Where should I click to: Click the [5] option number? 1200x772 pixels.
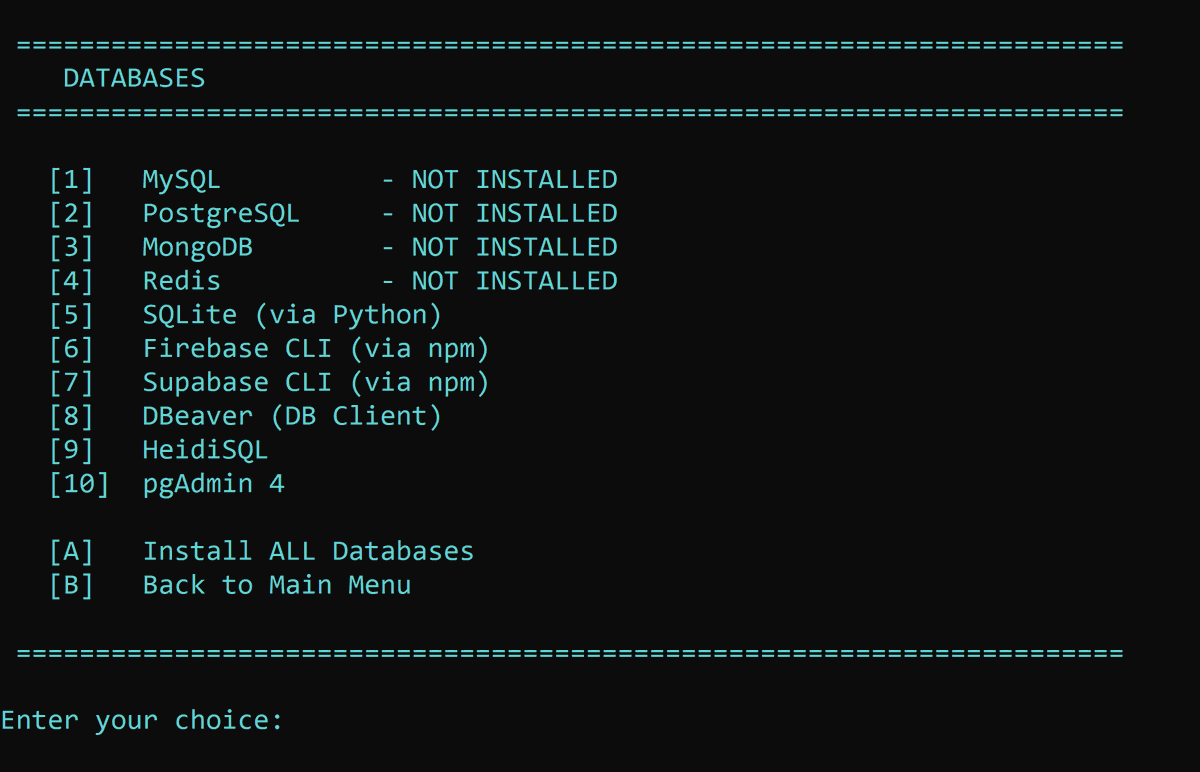coord(71,315)
